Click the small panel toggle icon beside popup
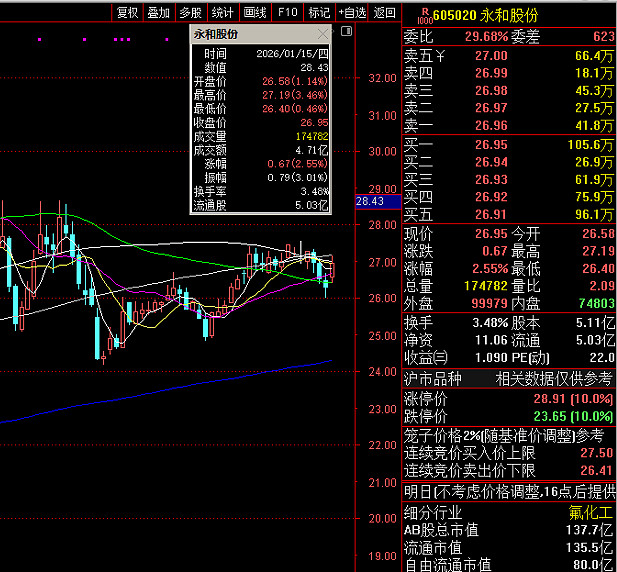 (346, 33)
